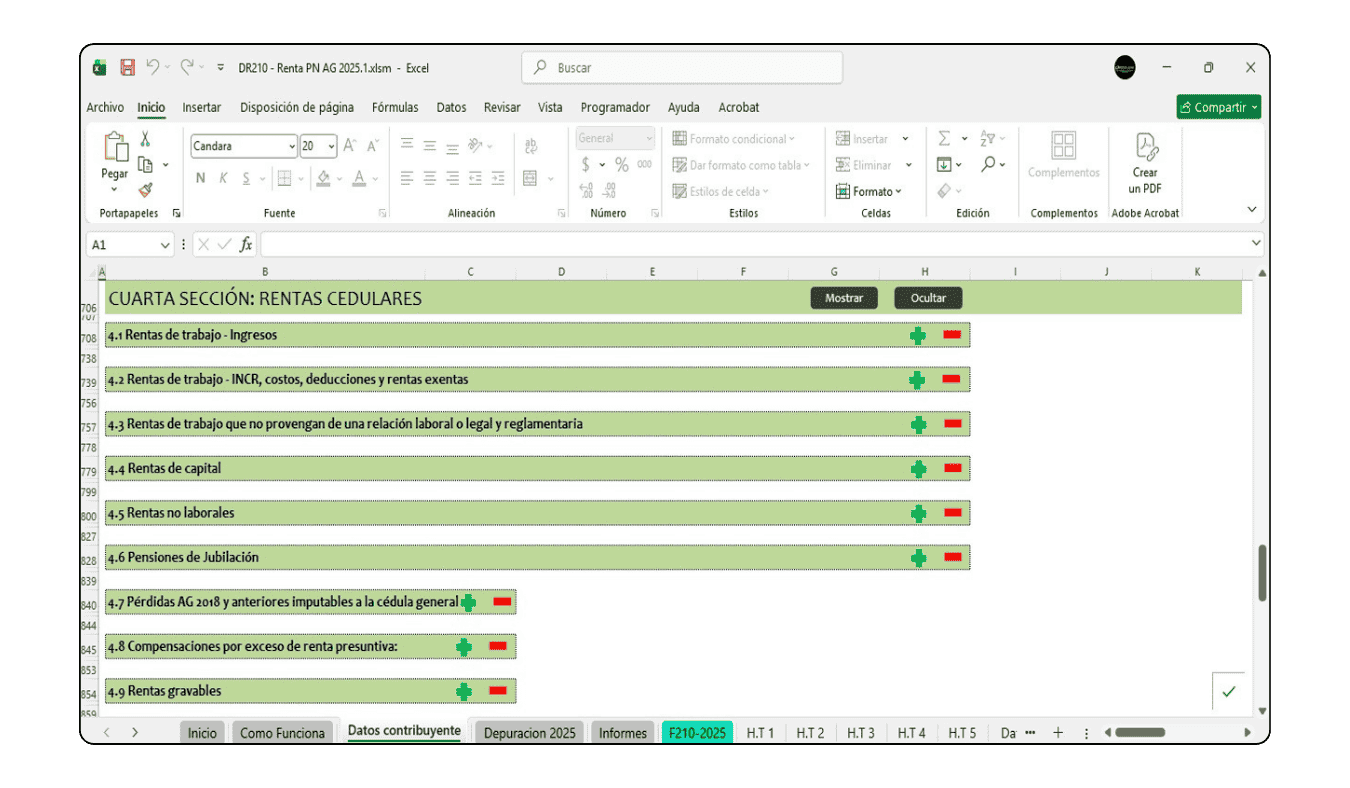Click the percent style icon
The image size is (1350, 788).
622,165
